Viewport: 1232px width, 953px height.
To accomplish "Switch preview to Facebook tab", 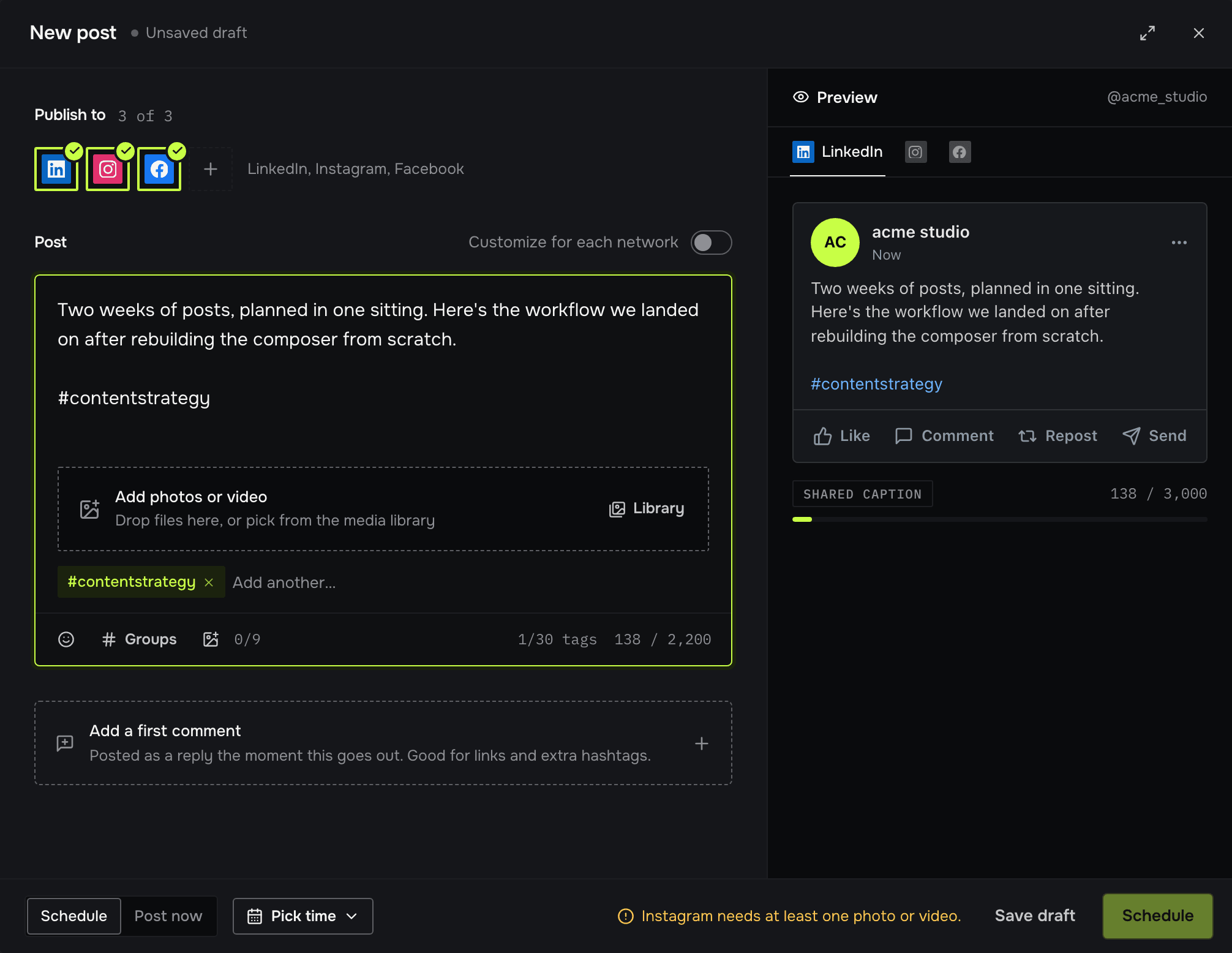I will point(960,152).
